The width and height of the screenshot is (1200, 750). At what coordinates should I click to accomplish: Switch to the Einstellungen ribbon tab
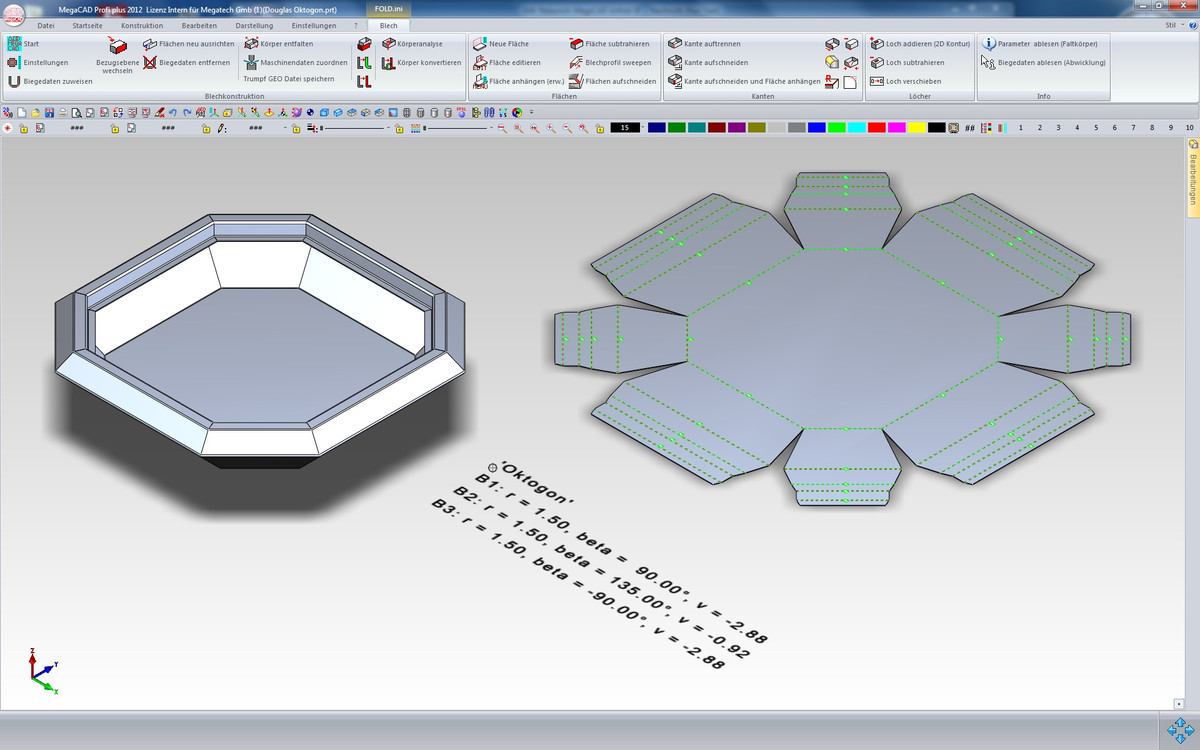coord(314,25)
